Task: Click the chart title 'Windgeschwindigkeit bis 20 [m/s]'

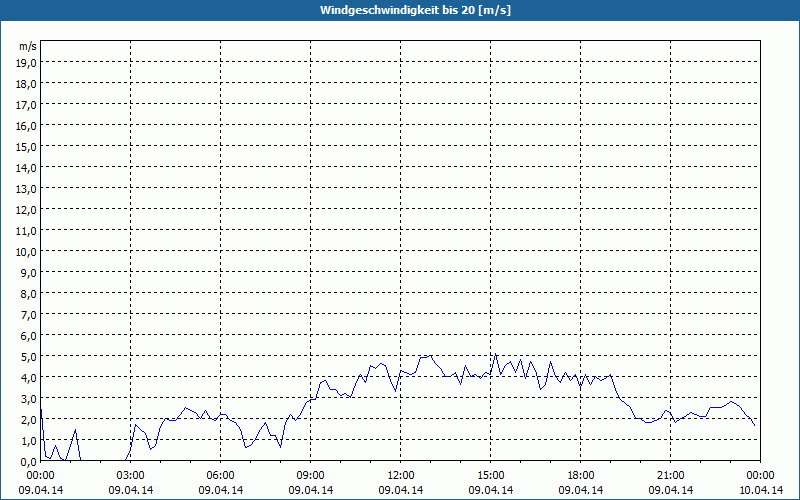Action: tap(415, 10)
